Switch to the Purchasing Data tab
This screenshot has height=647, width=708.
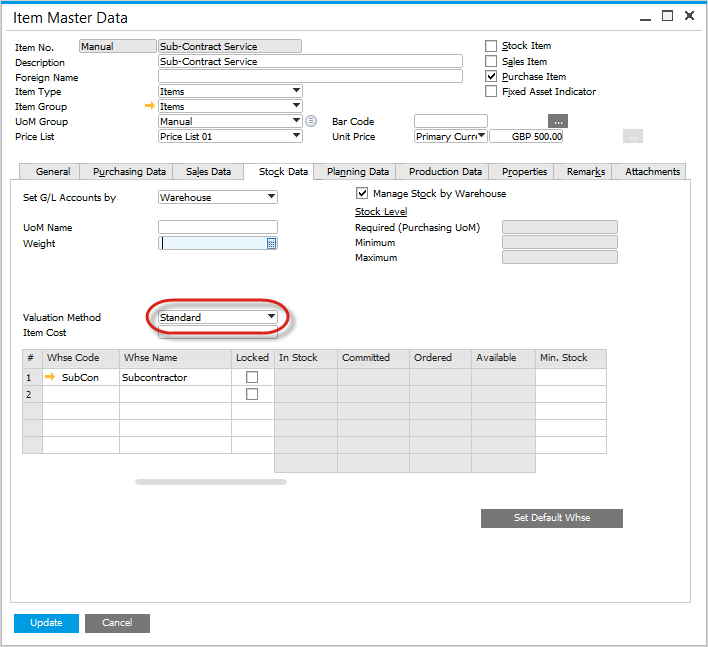pyautogui.click(x=129, y=172)
